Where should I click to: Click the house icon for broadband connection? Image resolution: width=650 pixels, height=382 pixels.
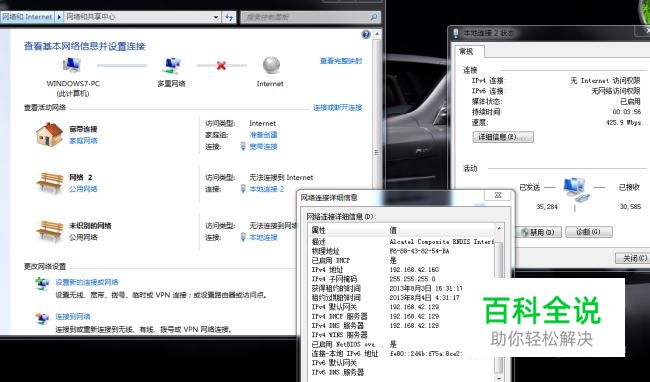pos(49,134)
